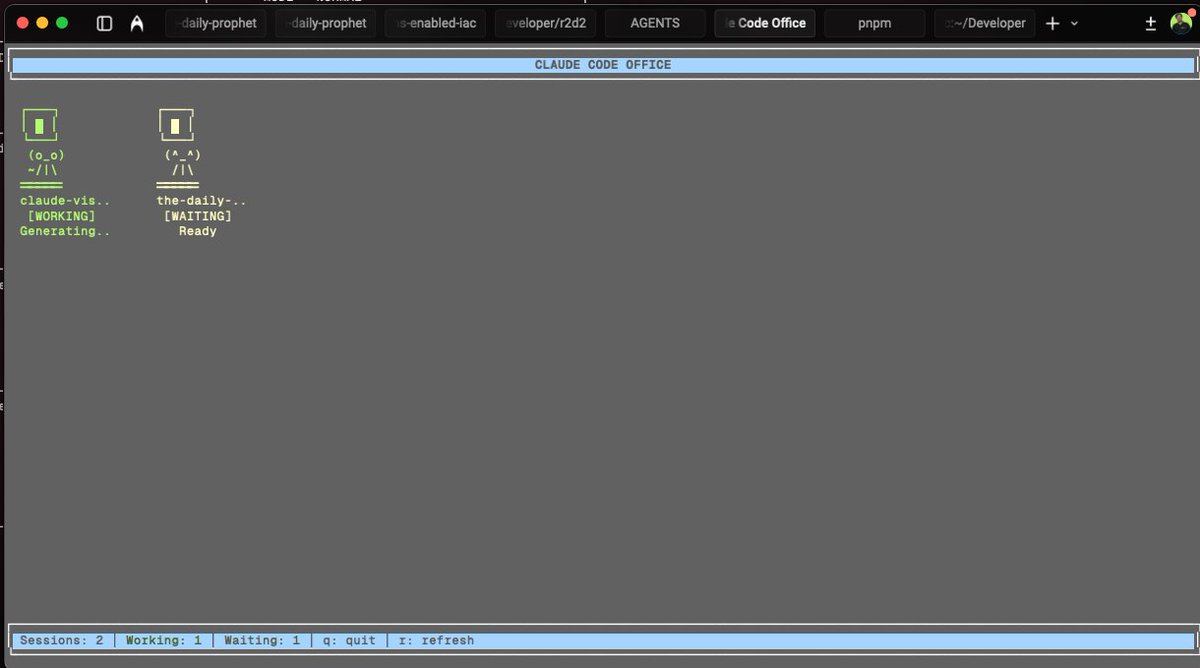This screenshot has width=1200, height=668.
Task: Select the the-daily-.. agent monitor icon
Action: 175,125
